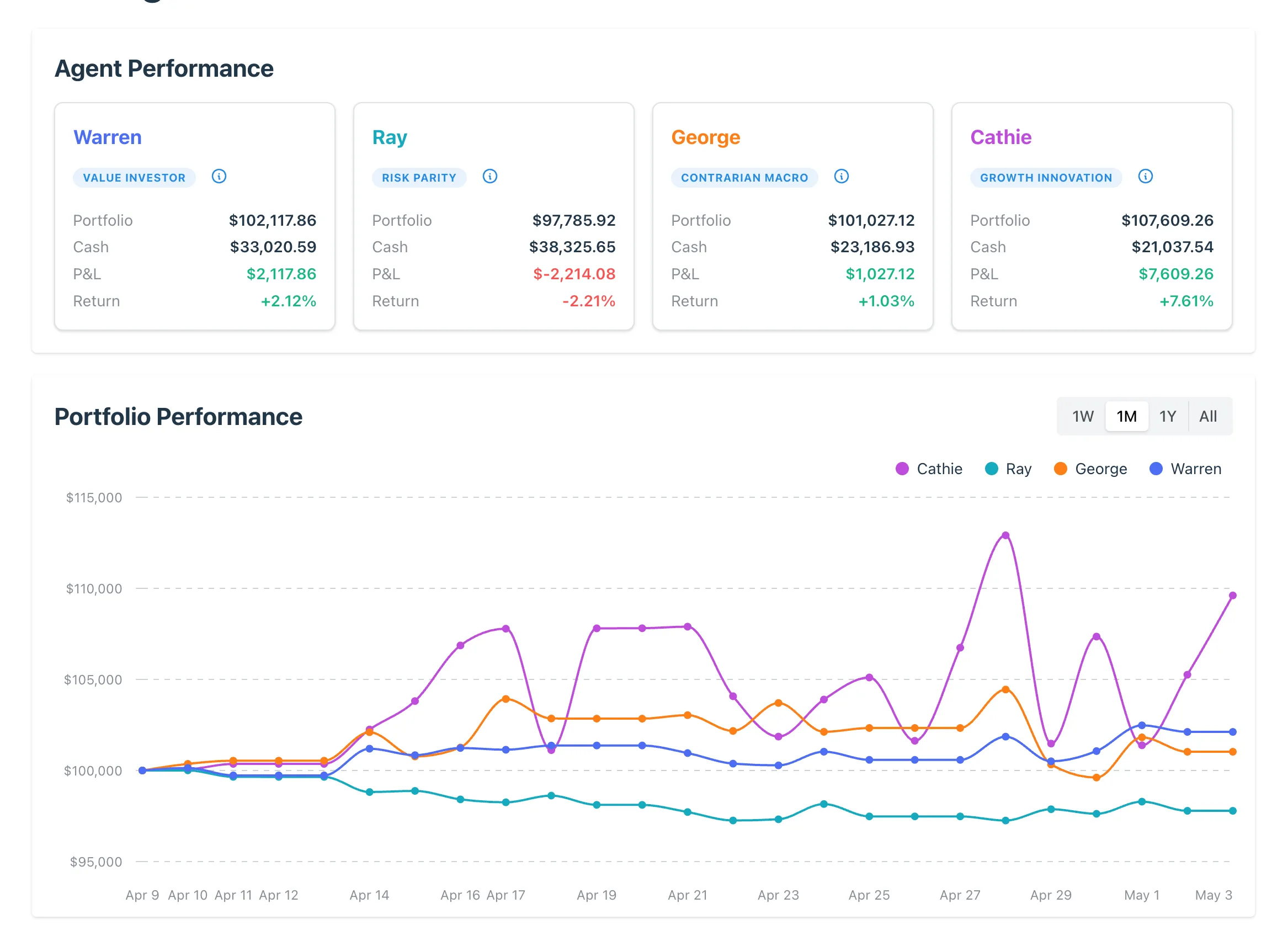Click Cathie's P&L $7,609.26
This screenshot has width=1288, height=946.
point(1176,274)
